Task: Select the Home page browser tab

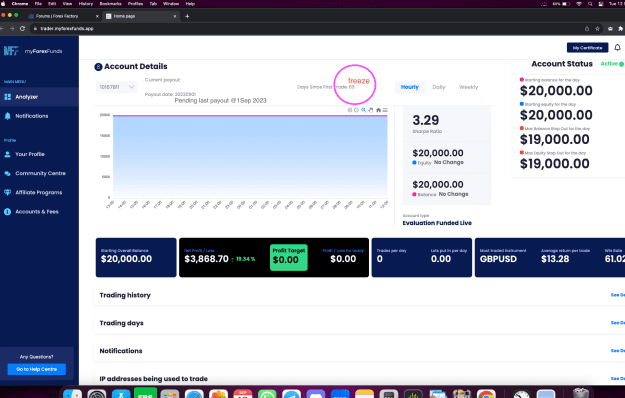Action: [140, 16]
